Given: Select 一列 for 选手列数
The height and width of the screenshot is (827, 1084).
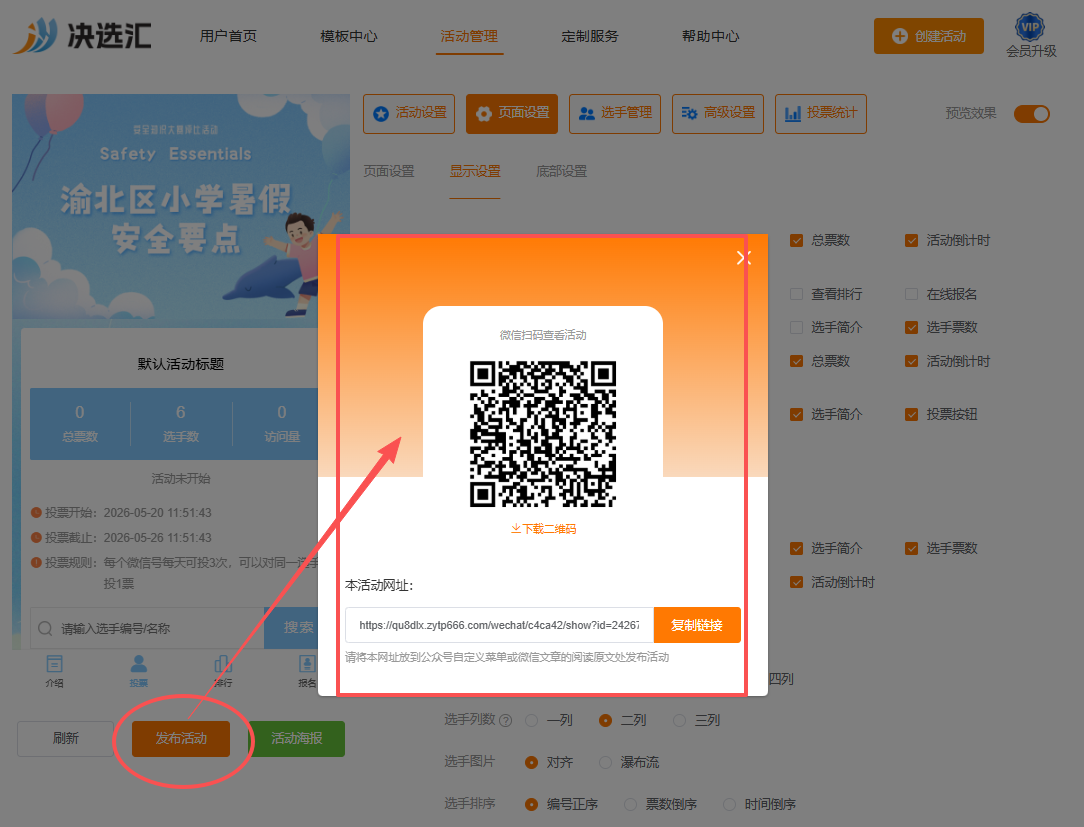Looking at the screenshot, I should (531, 721).
